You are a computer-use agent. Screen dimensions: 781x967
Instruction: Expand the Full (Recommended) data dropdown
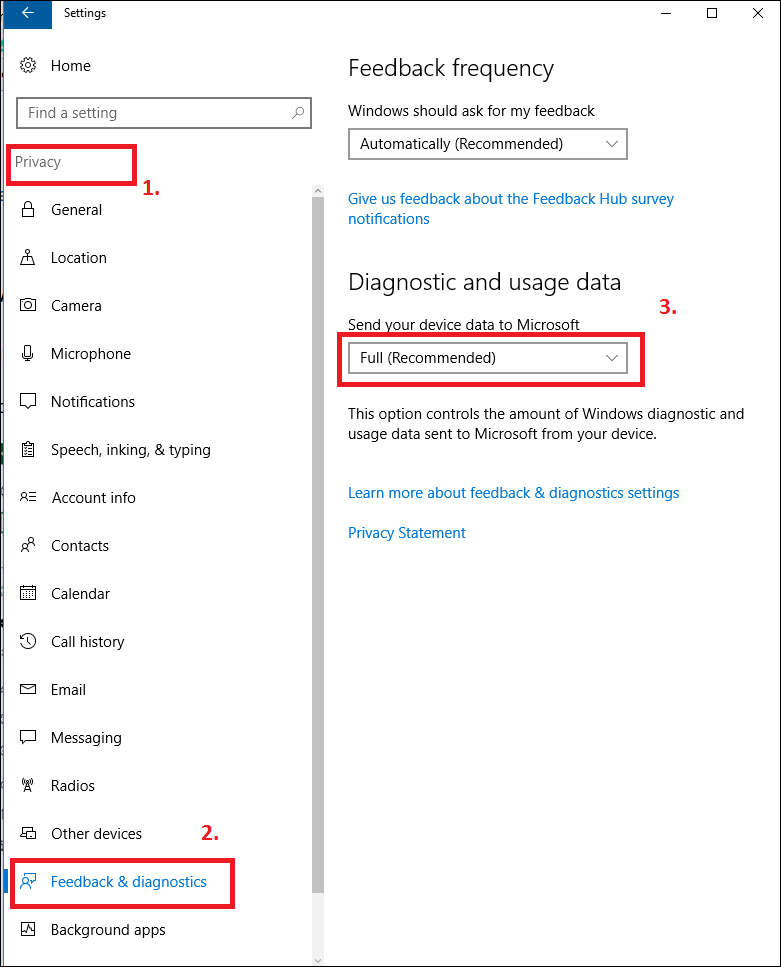click(487, 358)
